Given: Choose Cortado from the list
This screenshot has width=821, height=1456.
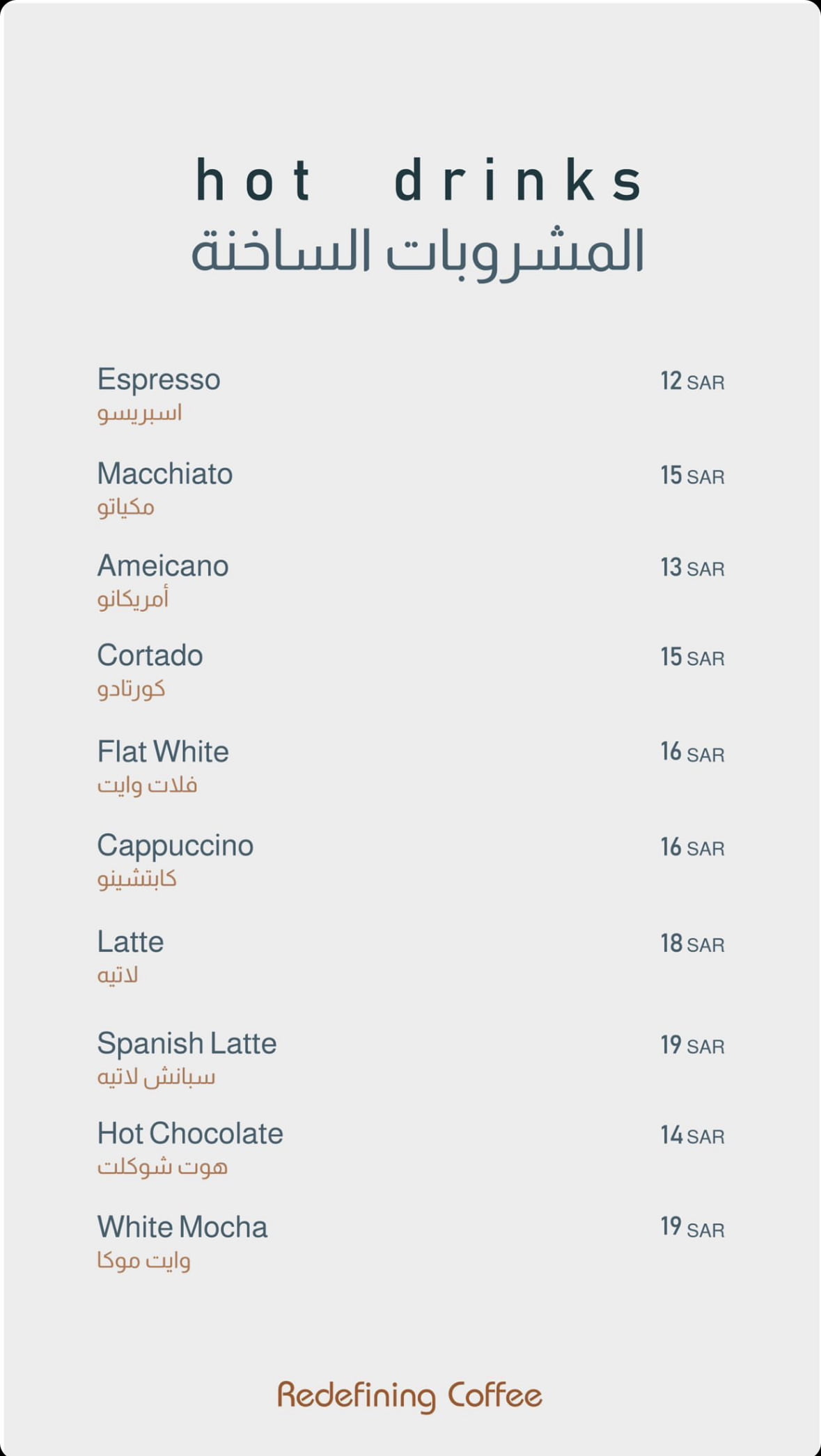Looking at the screenshot, I should tap(150, 656).
